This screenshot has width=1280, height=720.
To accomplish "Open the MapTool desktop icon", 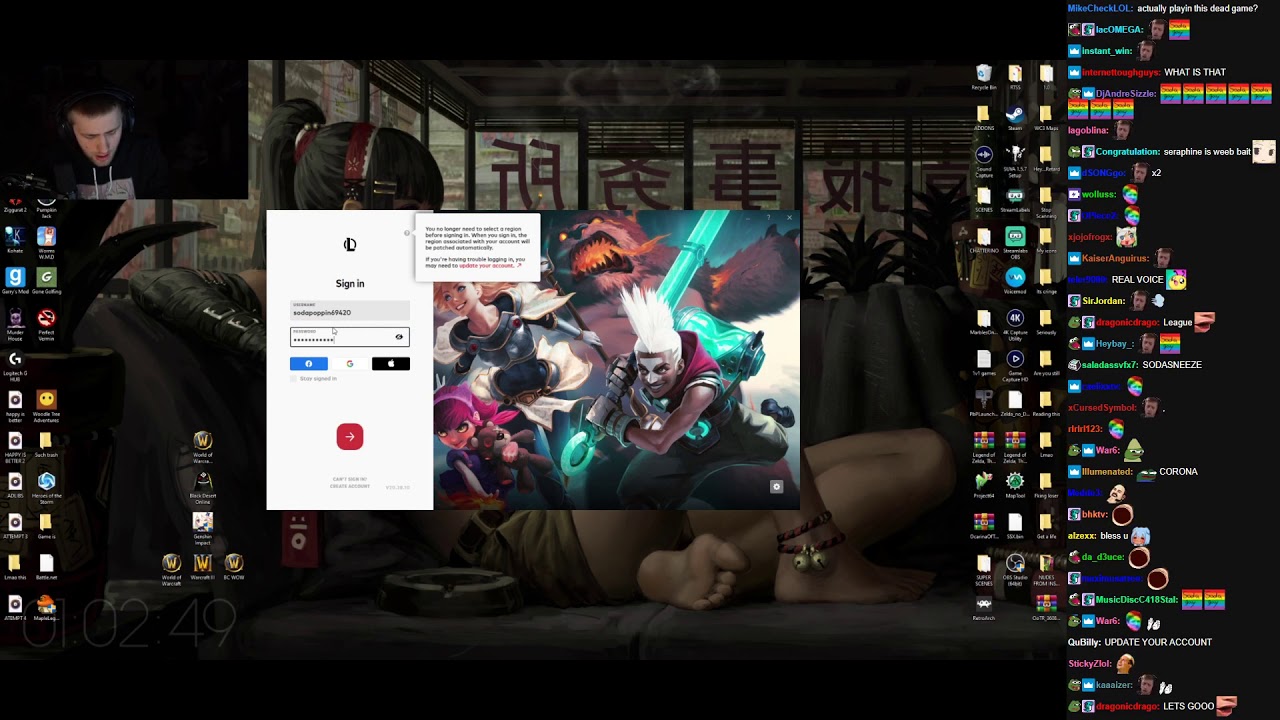I will [x=1015, y=487].
